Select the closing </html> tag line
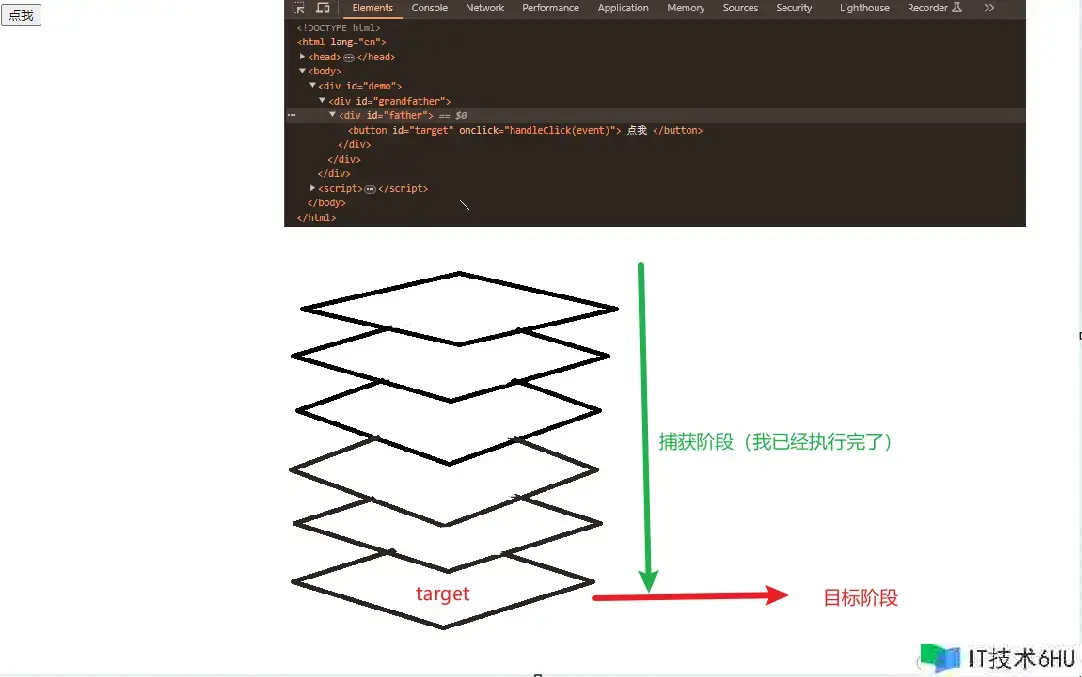Viewport: 1082px width, 677px height. point(316,217)
